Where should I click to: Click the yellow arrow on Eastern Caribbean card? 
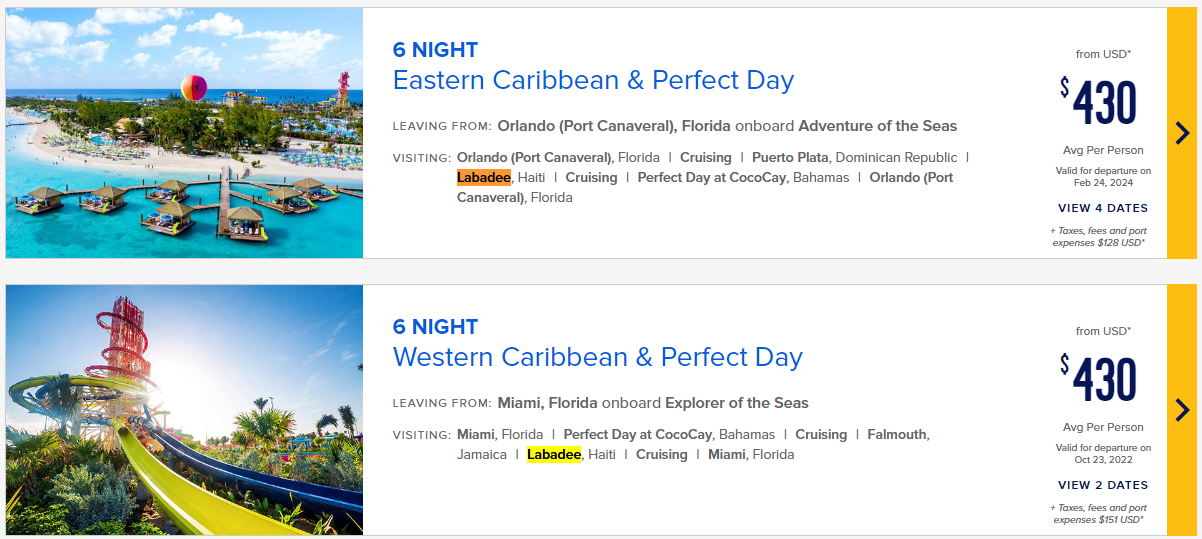point(1181,133)
